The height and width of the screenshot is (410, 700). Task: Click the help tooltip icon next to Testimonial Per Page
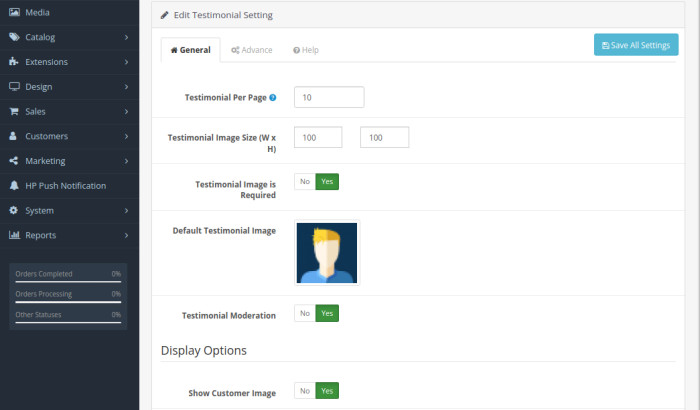click(x=272, y=97)
